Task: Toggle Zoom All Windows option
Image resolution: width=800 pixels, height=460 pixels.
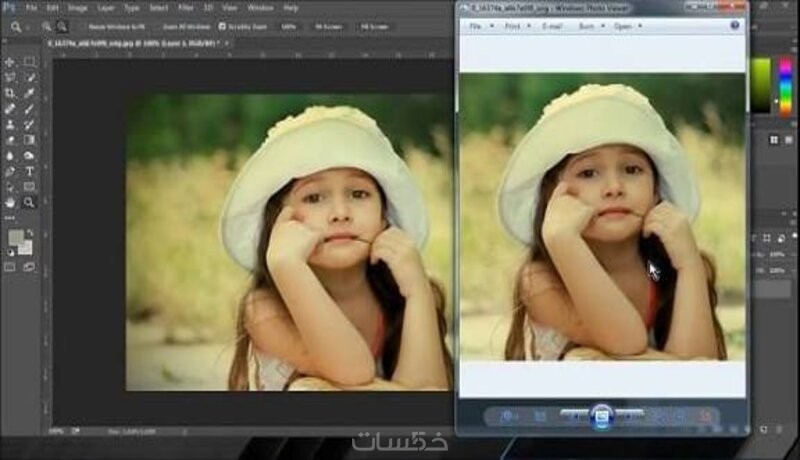Action: coord(186,27)
